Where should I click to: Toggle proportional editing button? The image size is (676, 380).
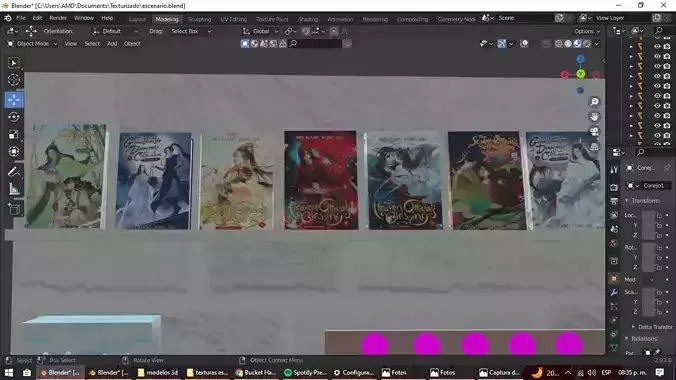334,31
